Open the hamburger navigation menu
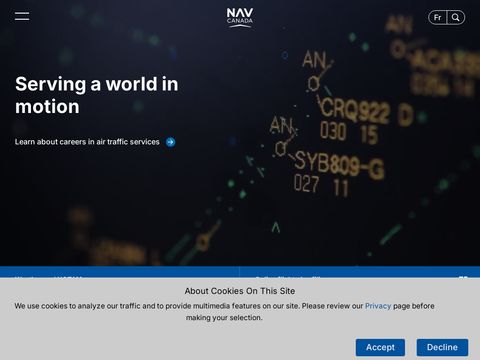 coord(22,16)
